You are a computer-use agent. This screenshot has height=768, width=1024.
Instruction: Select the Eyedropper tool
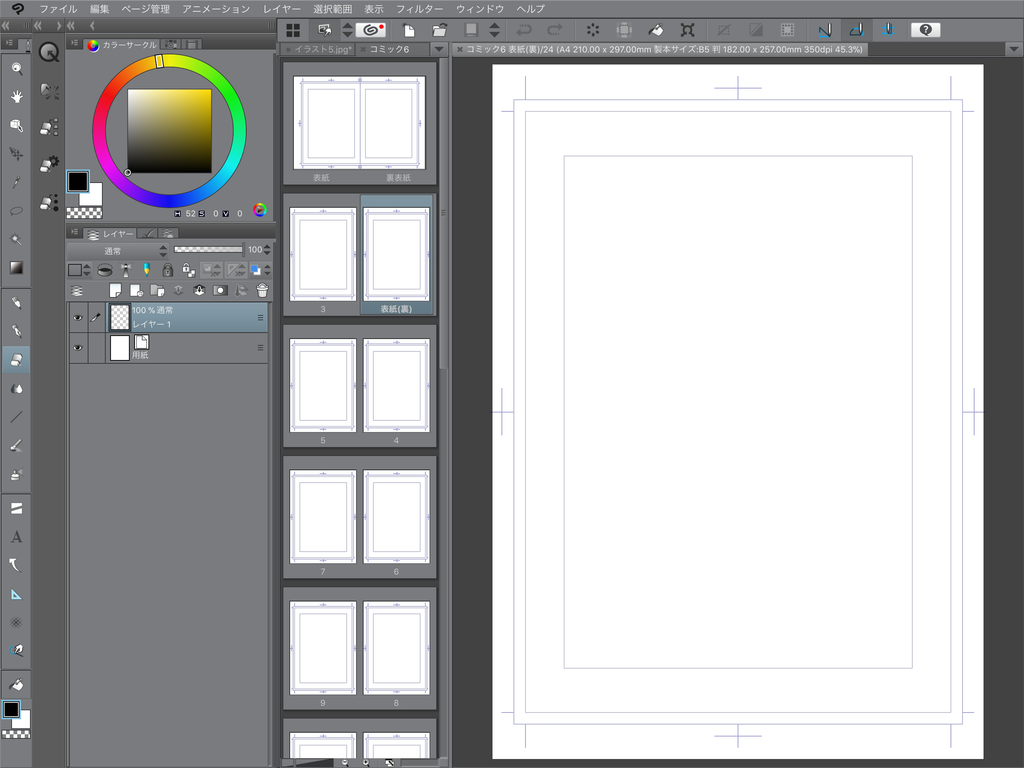pyautogui.click(x=16, y=183)
